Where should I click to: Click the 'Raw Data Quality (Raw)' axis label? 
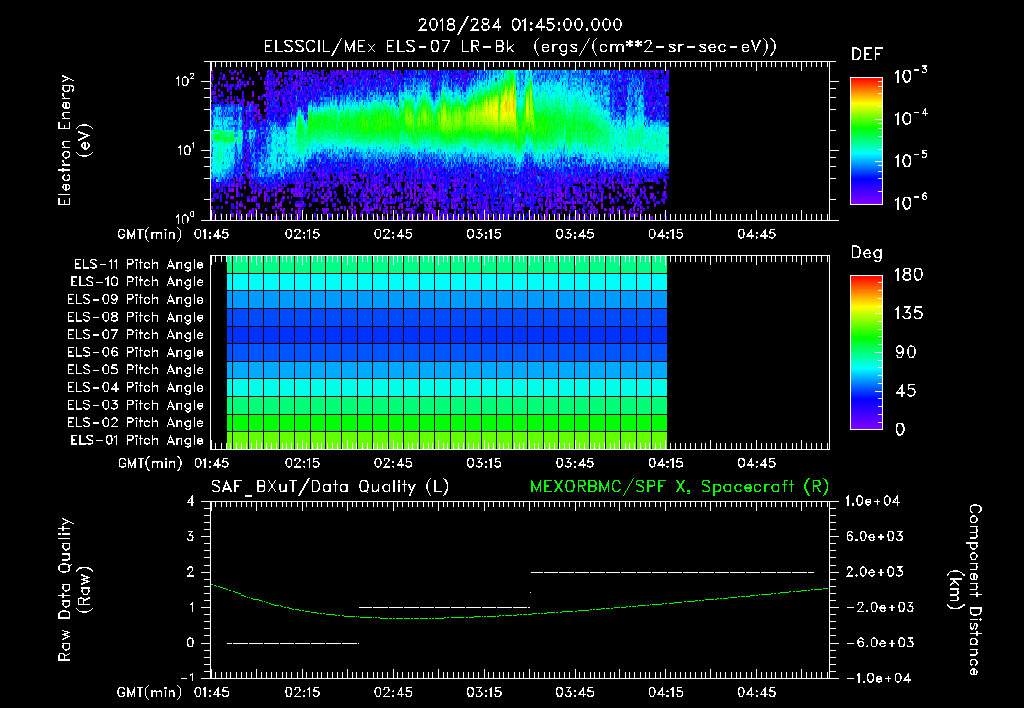click(x=74, y=589)
